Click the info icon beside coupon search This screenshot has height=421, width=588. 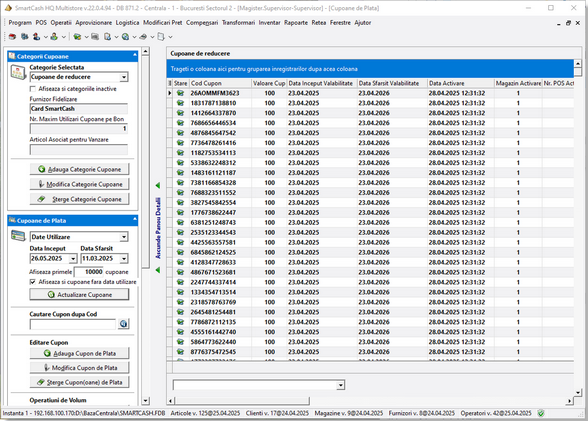(x=123, y=324)
